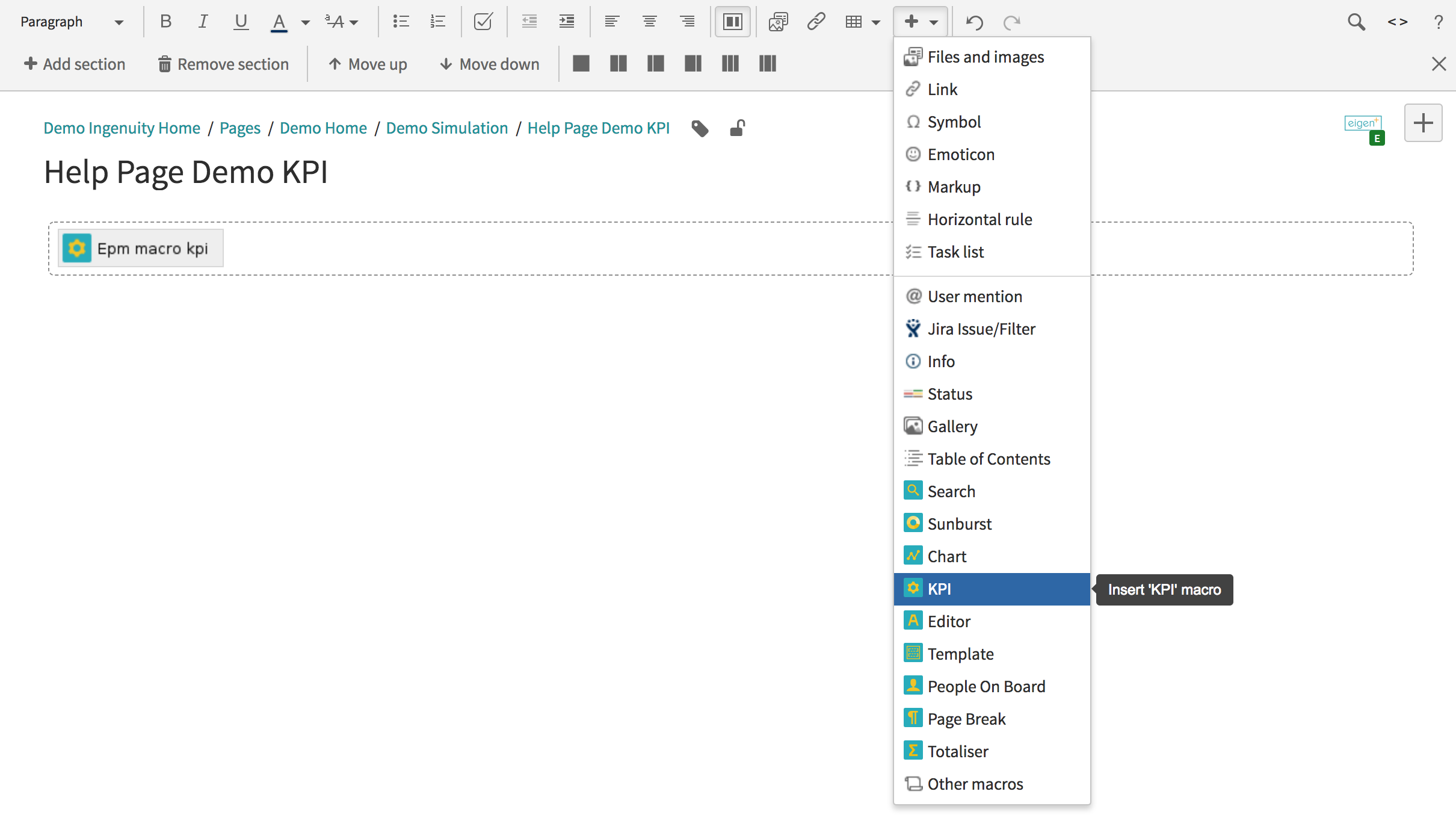Insert the Table of Contents macro

(x=992, y=459)
